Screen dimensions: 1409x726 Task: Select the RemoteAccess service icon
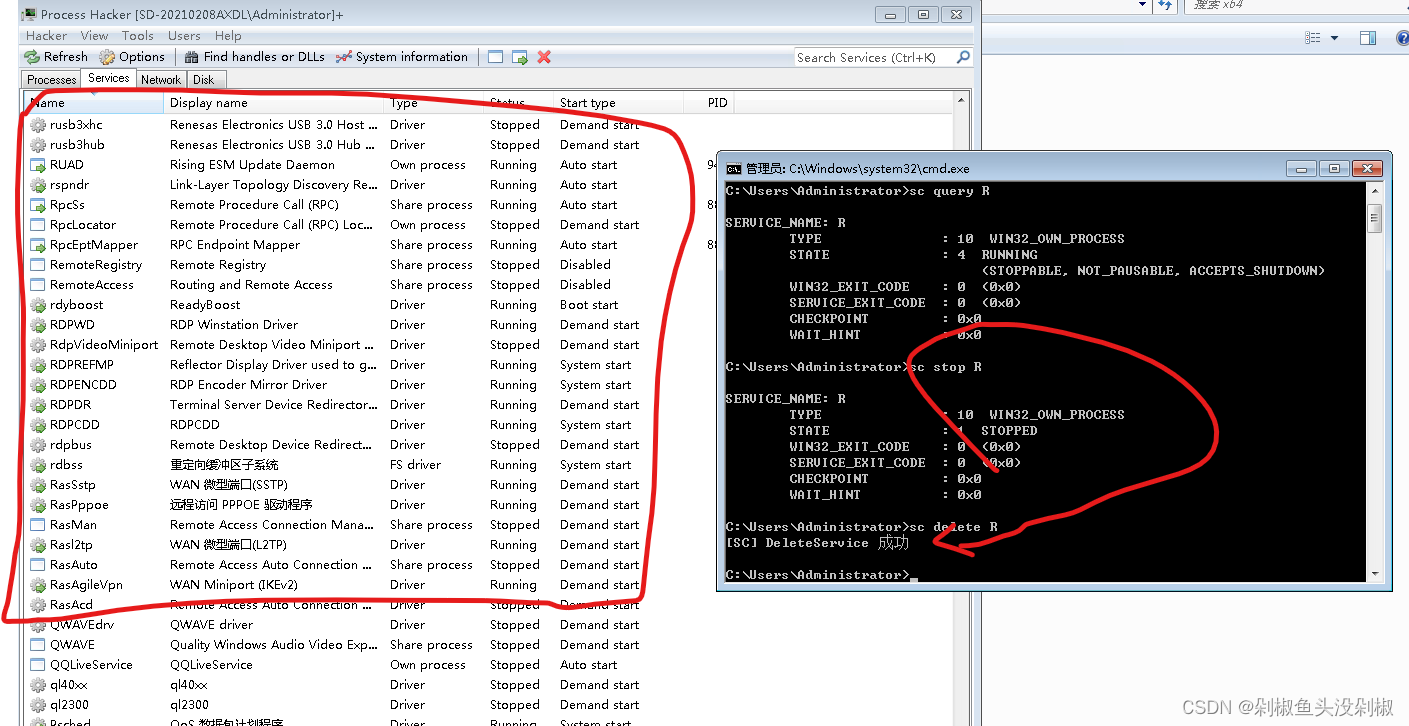(x=38, y=285)
